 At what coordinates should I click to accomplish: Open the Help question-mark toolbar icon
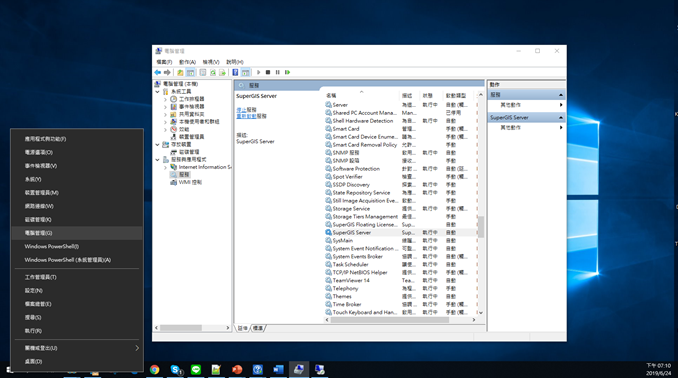point(235,72)
